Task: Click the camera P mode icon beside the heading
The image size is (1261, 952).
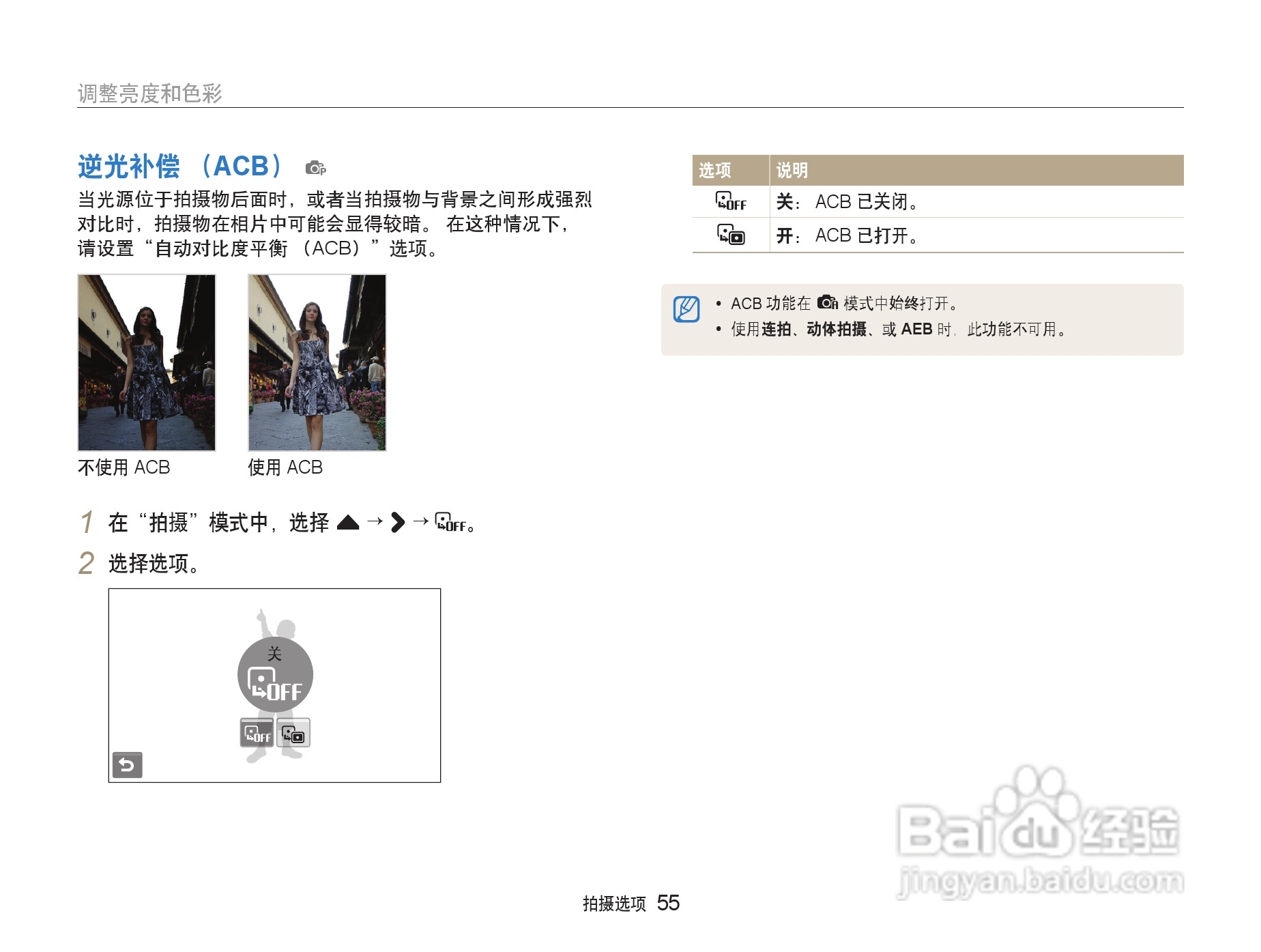Action: (315, 168)
